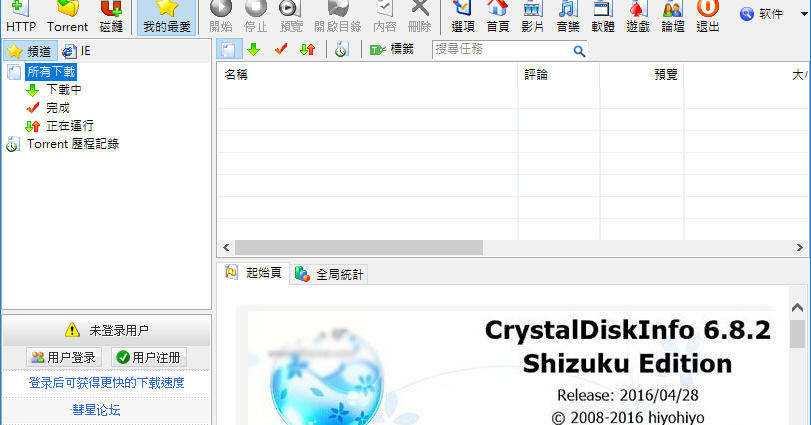Viewport: 811px width, 425px height.
Task: Open 登录后可获得更快的下载速度 link
Action: [107, 383]
